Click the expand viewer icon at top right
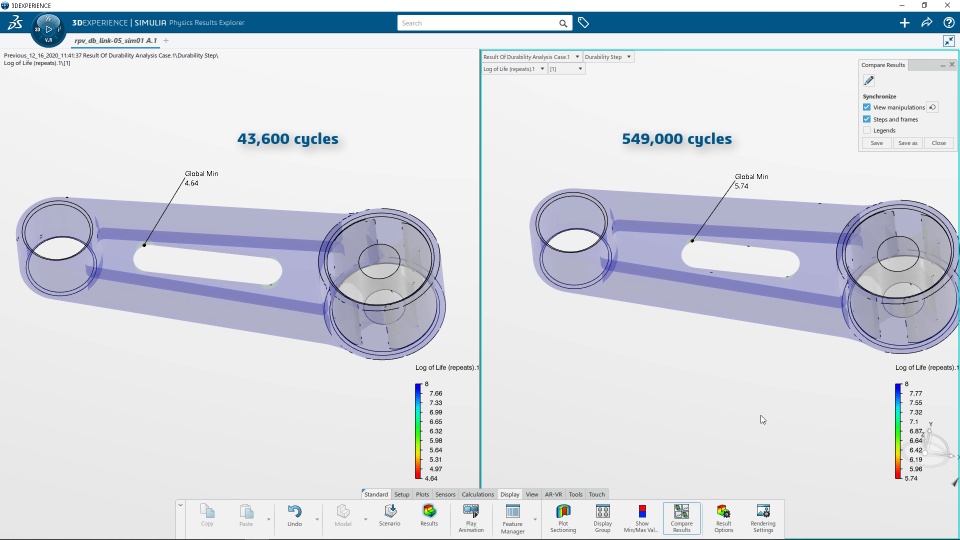This screenshot has height=540, width=960. coord(948,41)
